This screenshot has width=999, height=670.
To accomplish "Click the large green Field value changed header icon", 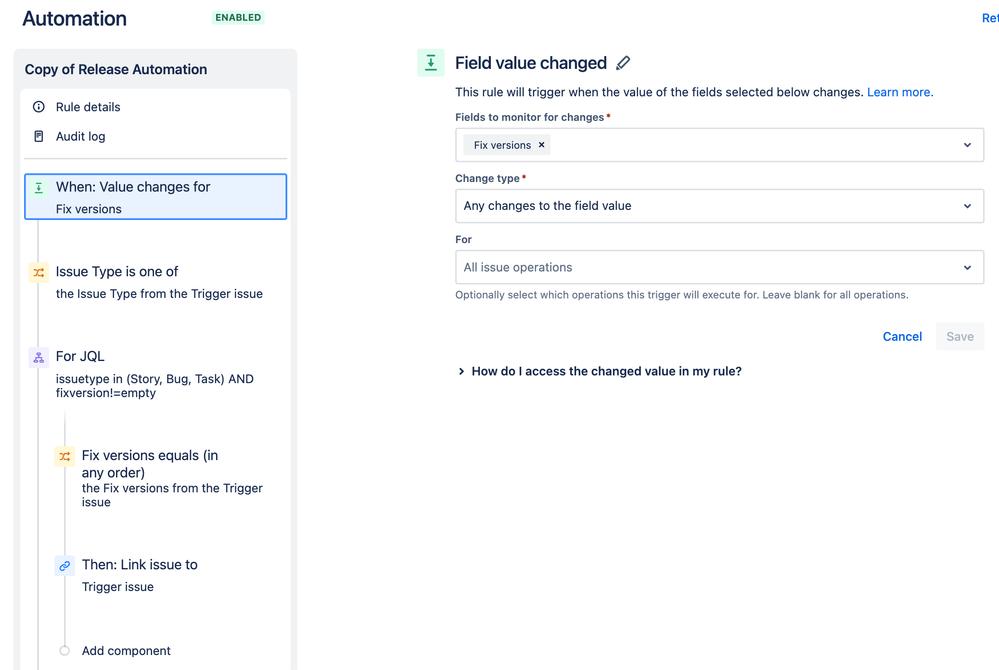I will (x=431, y=62).
